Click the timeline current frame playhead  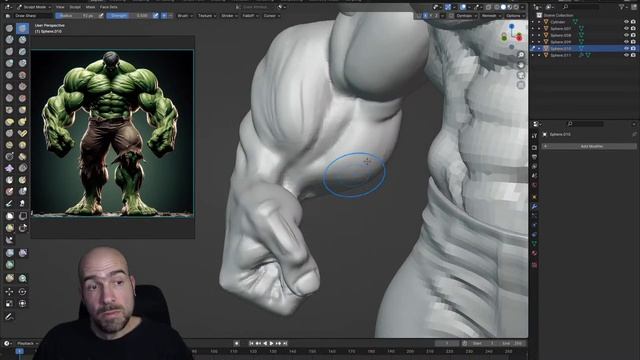click(20, 351)
